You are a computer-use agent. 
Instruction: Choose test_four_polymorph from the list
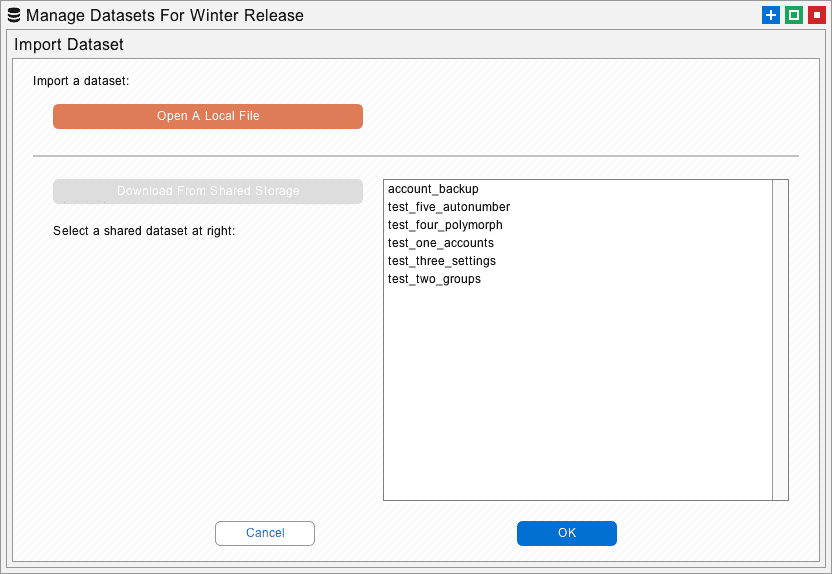[578, 225]
